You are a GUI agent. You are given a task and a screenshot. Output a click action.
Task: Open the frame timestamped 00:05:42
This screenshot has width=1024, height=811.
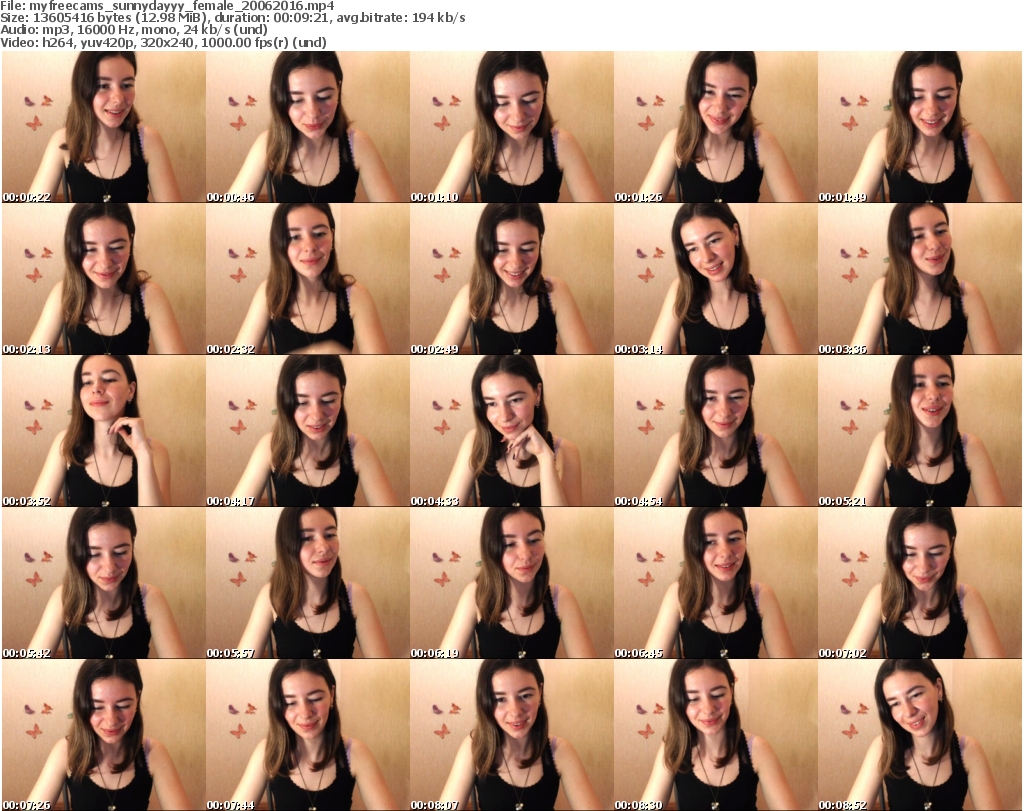[103, 583]
